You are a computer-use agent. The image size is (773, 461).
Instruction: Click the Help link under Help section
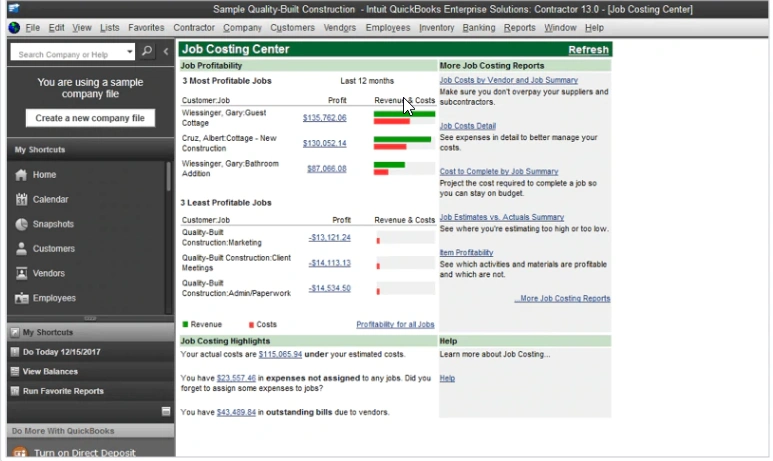447,378
